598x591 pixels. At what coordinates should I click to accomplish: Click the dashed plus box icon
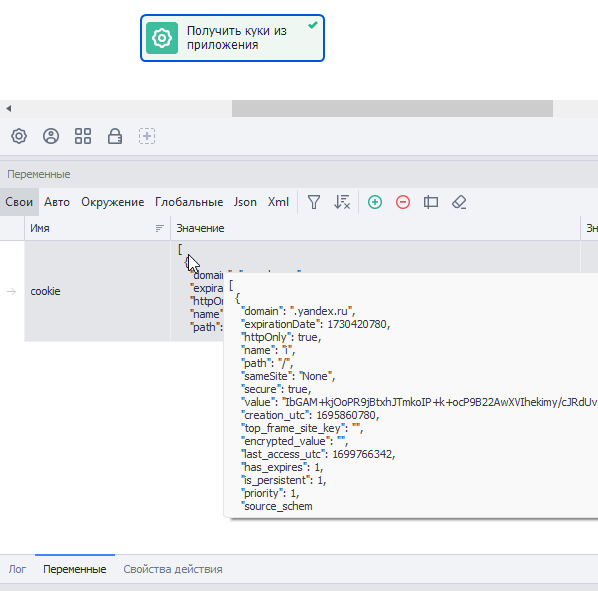tap(147, 136)
